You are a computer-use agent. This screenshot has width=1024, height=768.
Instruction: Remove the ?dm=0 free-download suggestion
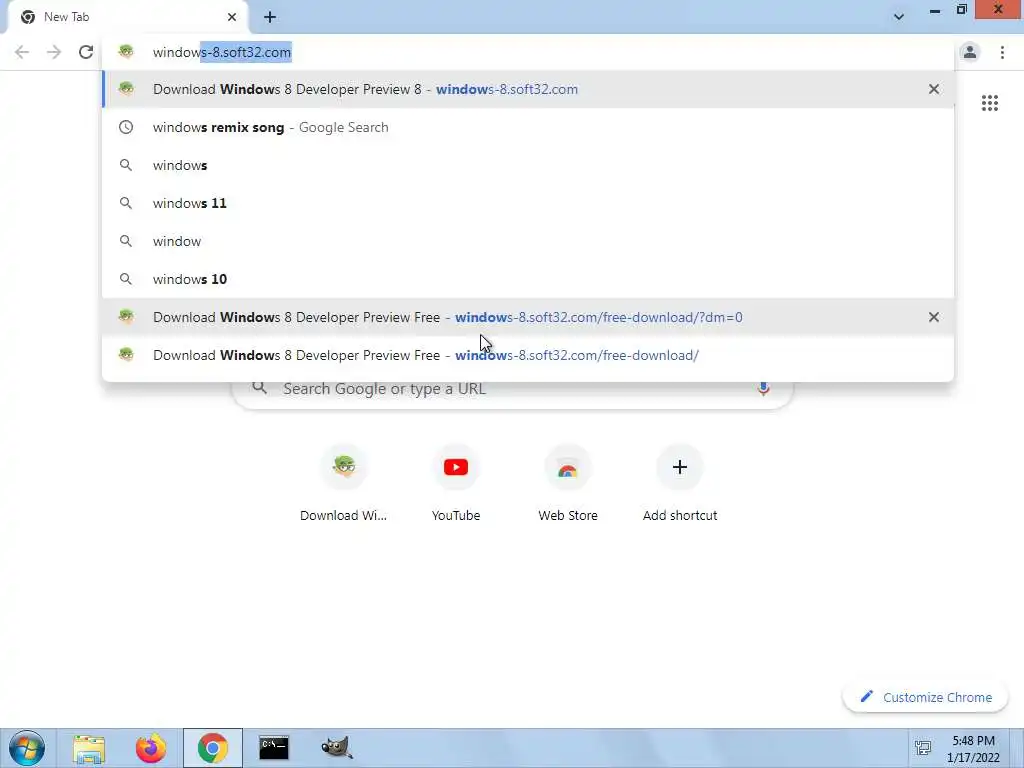(934, 317)
